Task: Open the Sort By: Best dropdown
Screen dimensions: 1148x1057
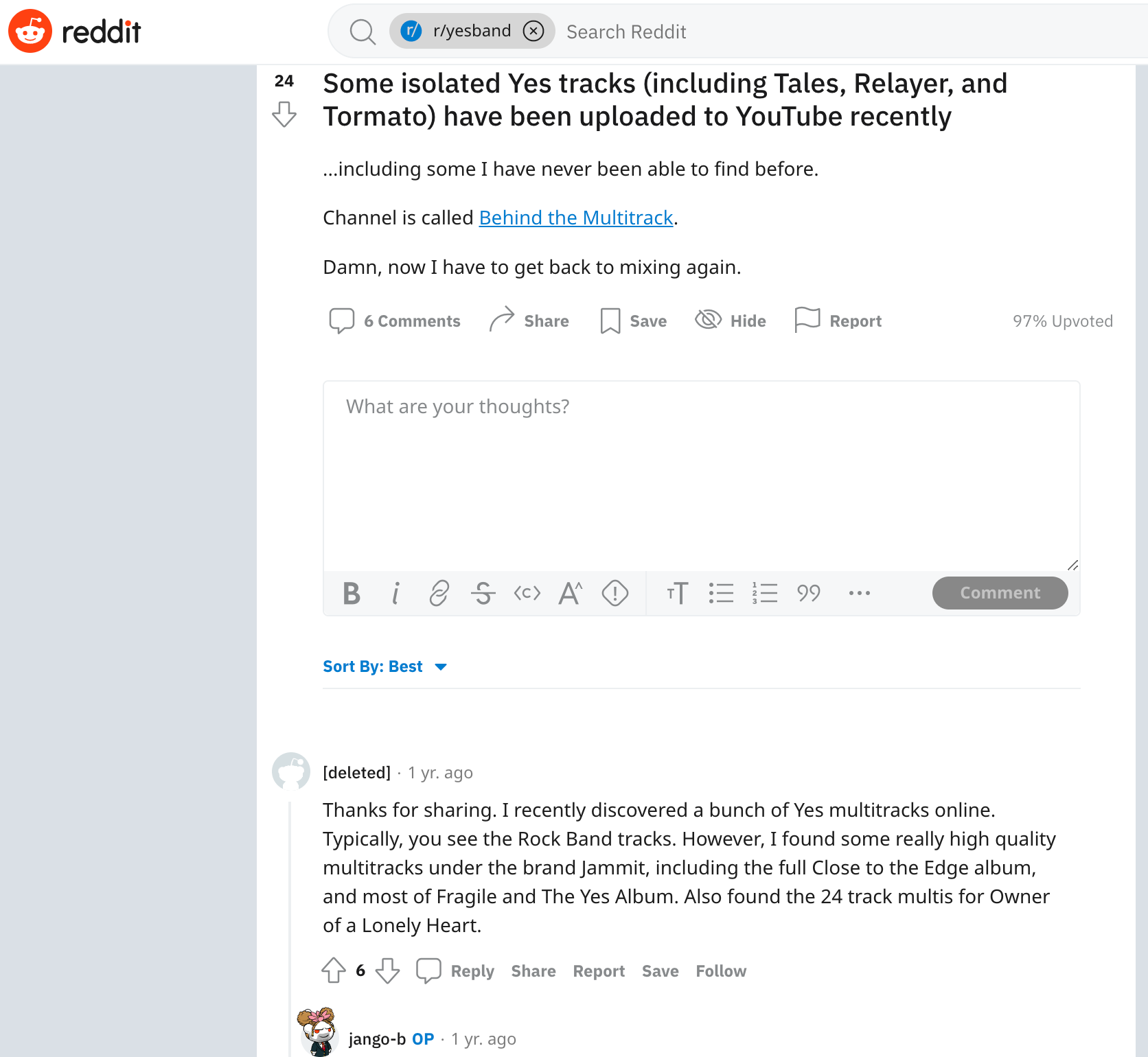Action: pos(384,666)
